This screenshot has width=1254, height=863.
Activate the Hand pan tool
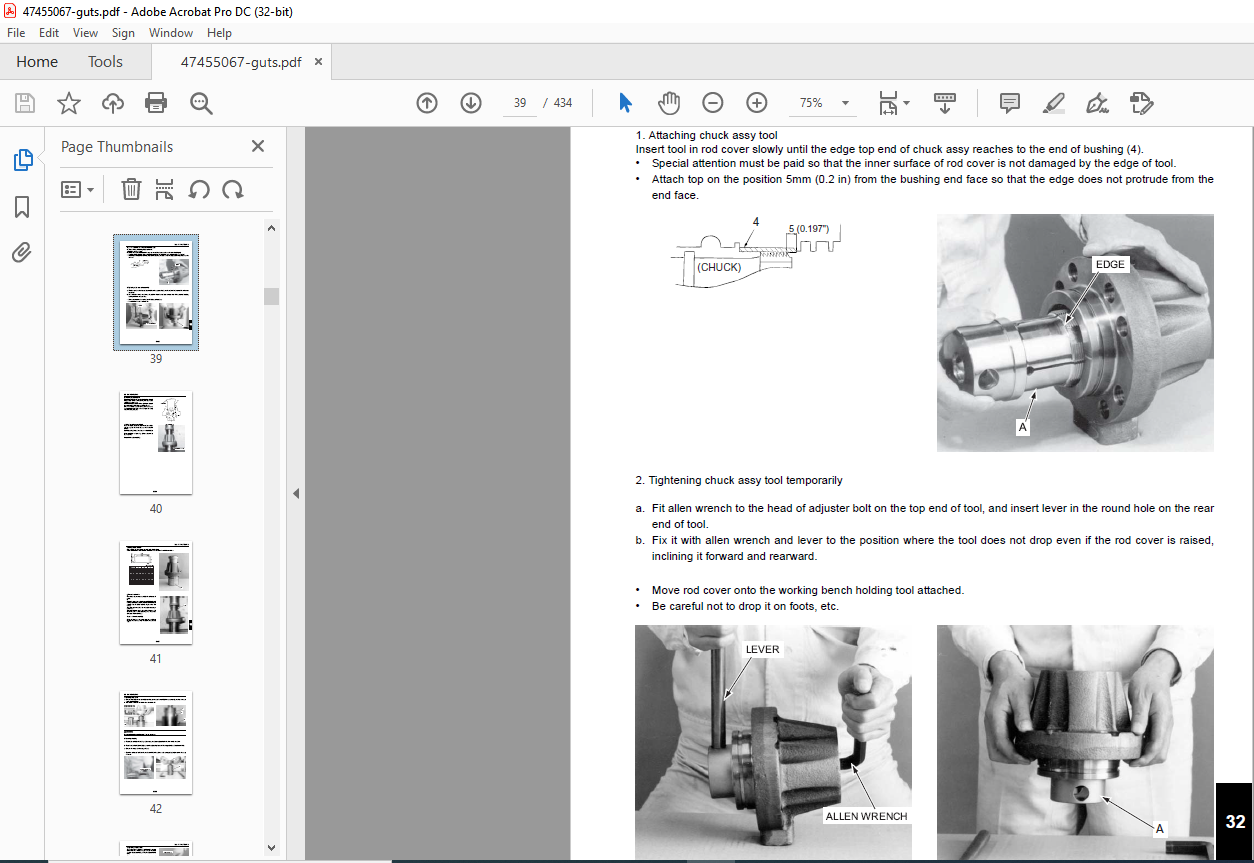(669, 103)
